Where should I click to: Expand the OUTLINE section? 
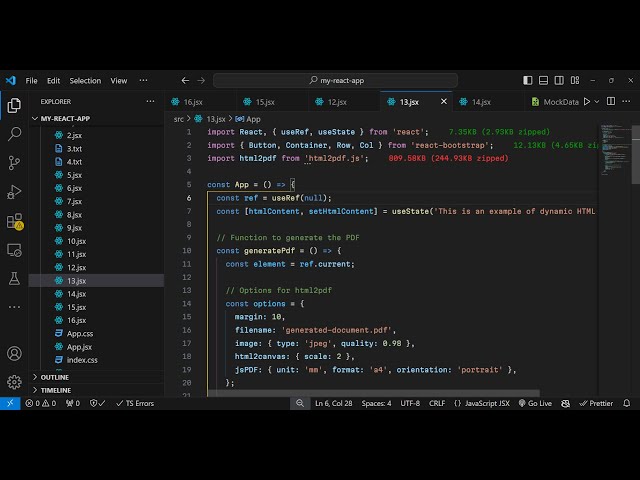pos(55,377)
